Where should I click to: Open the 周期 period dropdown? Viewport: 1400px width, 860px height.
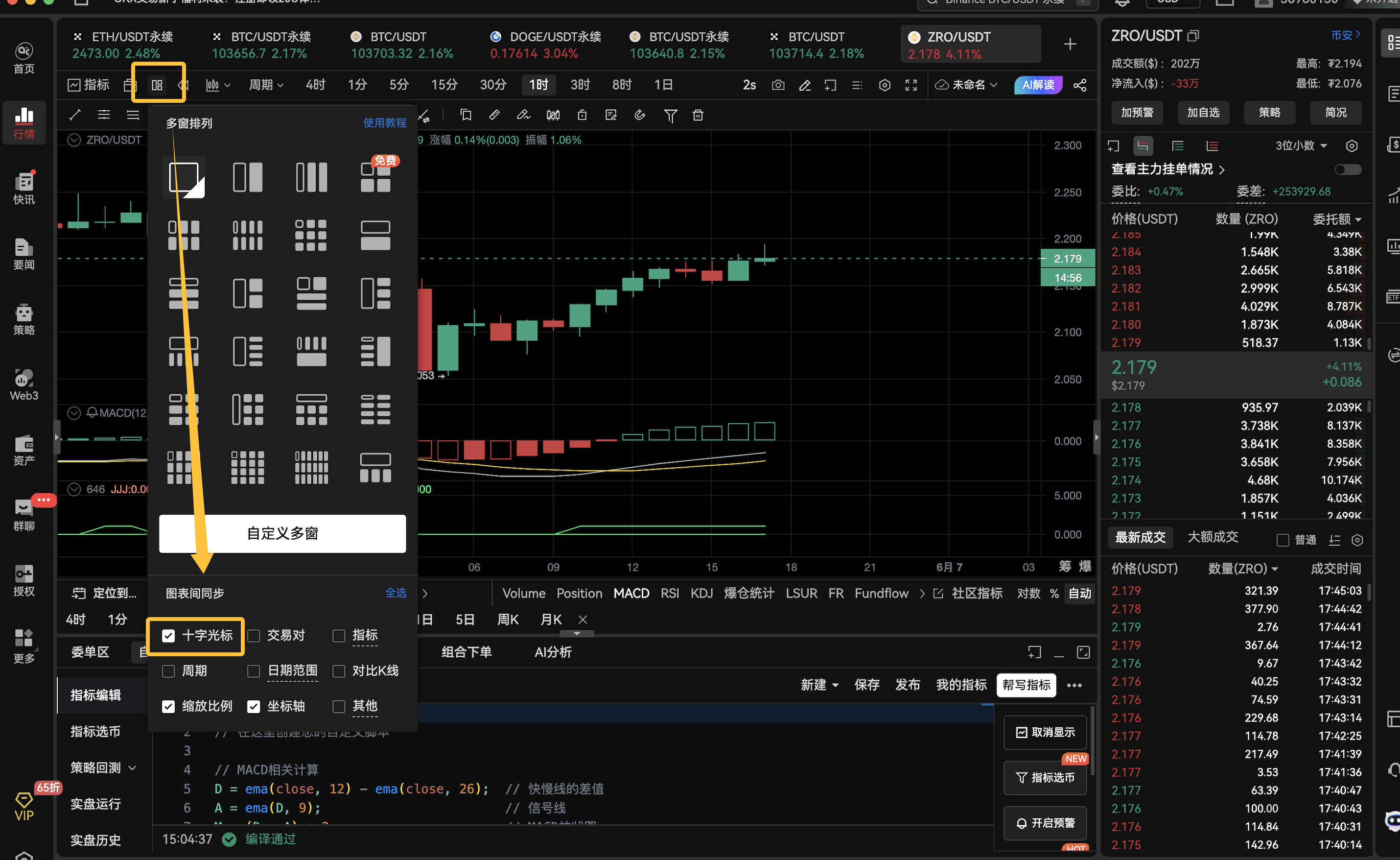tap(266, 85)
